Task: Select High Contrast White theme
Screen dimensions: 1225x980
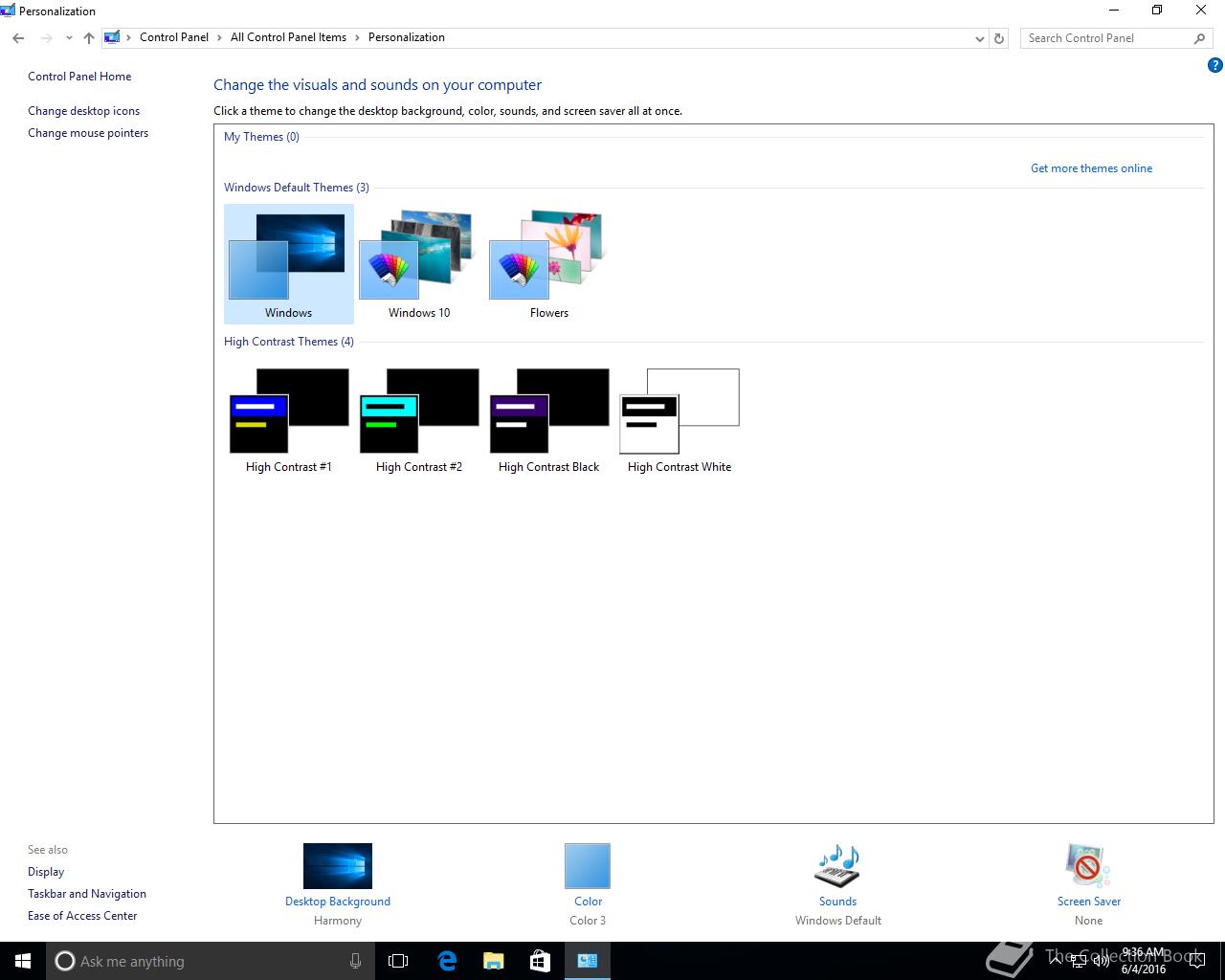Action: click(679, 420)
